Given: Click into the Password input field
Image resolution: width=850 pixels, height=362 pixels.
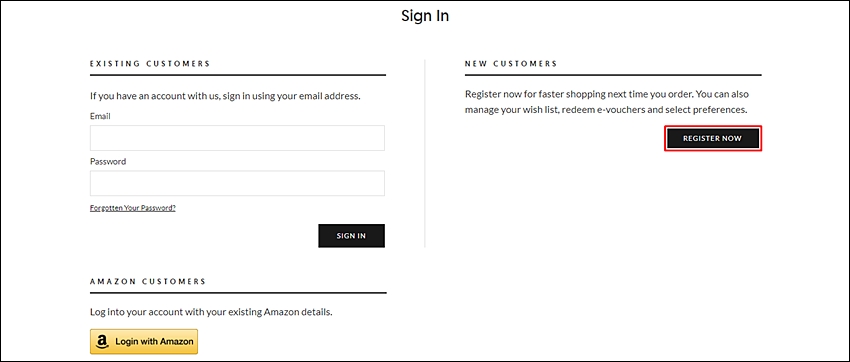Looking at the screenshot, I should [237, 183].
